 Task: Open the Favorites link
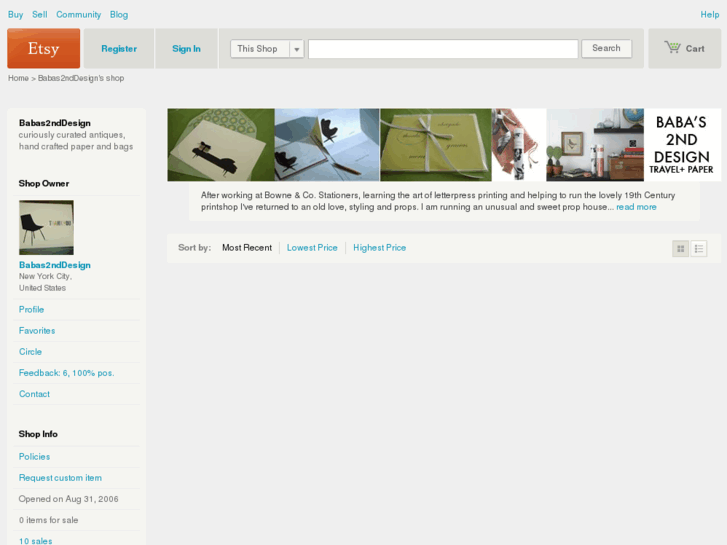(x=37, y=331)
